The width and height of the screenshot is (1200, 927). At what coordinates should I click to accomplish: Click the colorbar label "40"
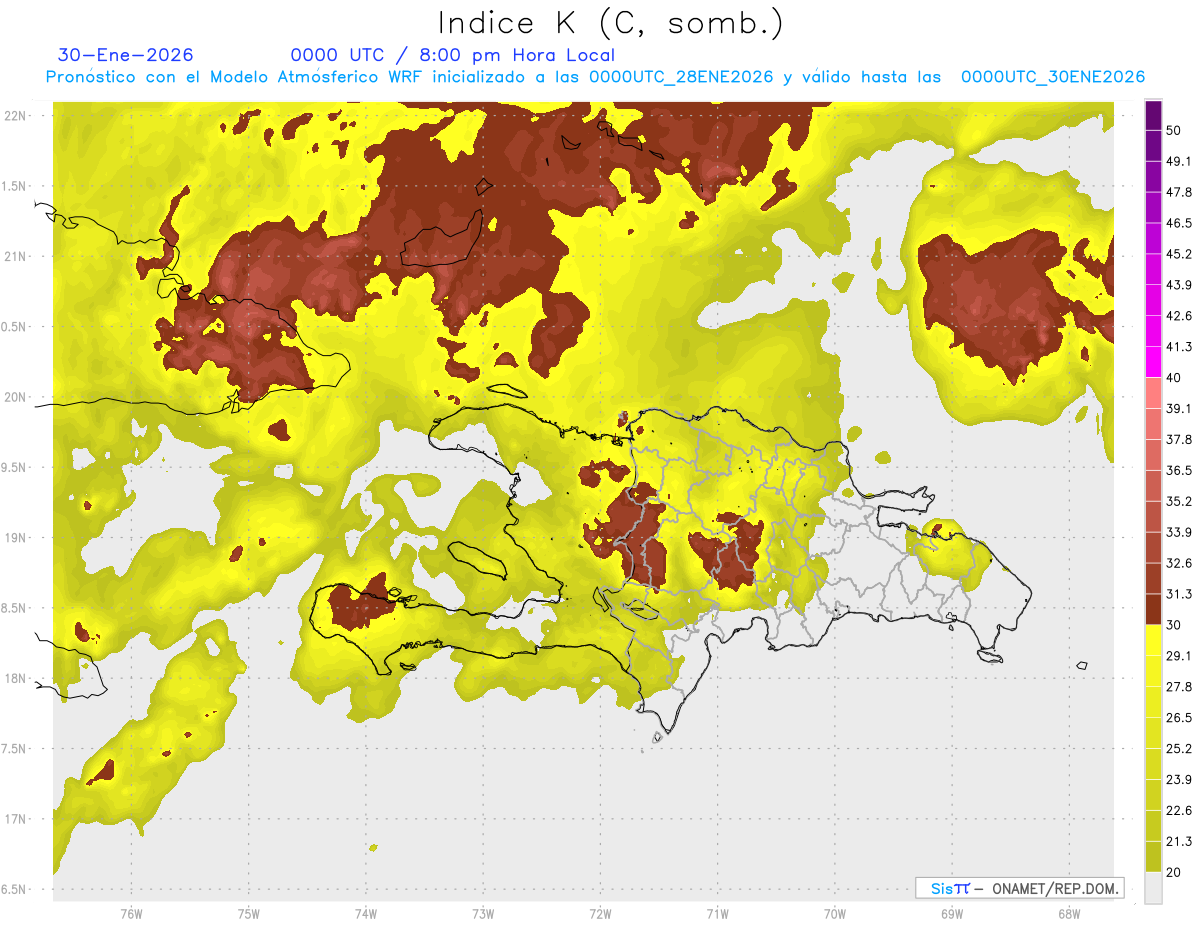(1175, 378)
